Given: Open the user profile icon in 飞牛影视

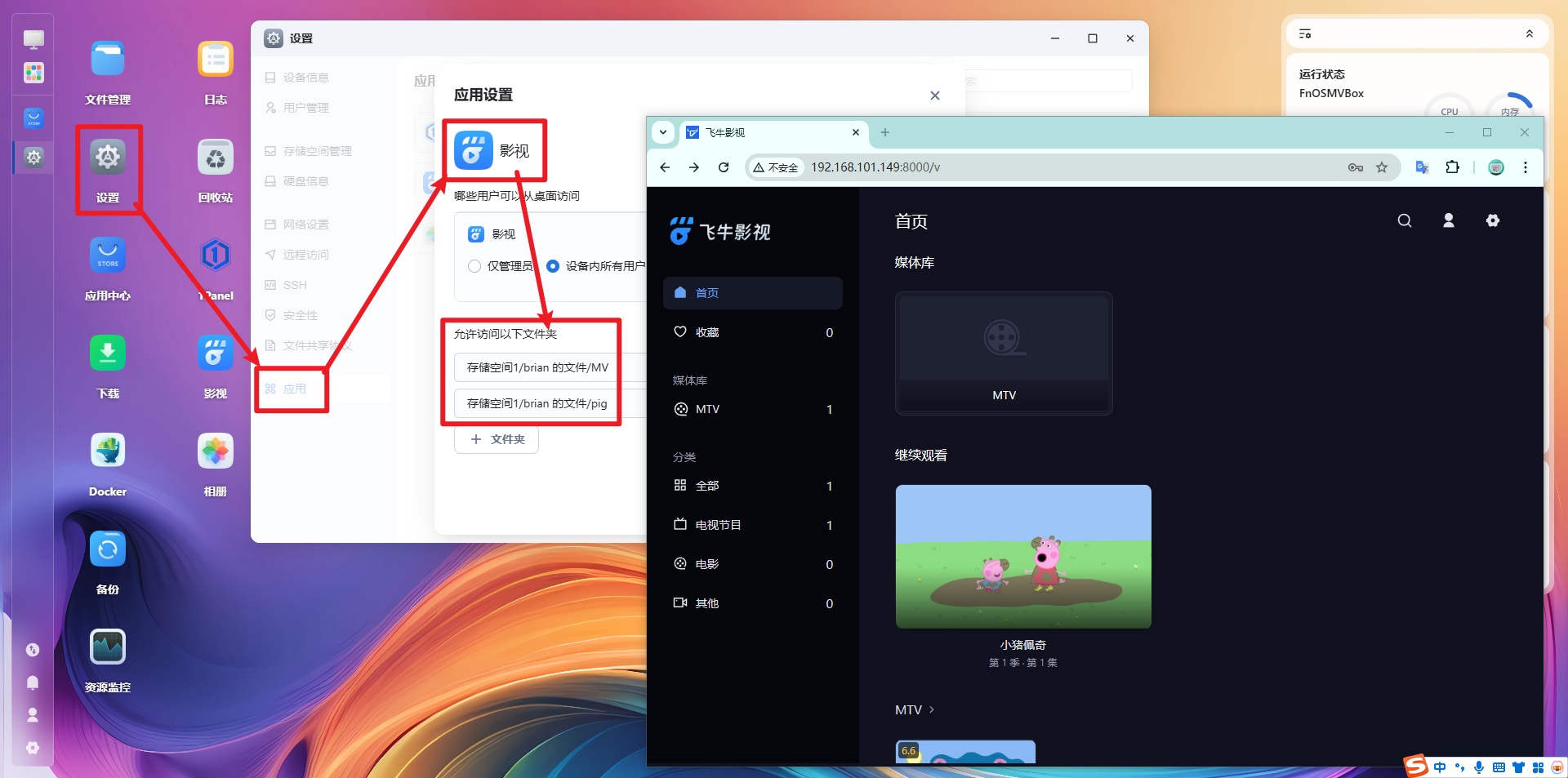Looking at the screenshot, I should 1448,220.
